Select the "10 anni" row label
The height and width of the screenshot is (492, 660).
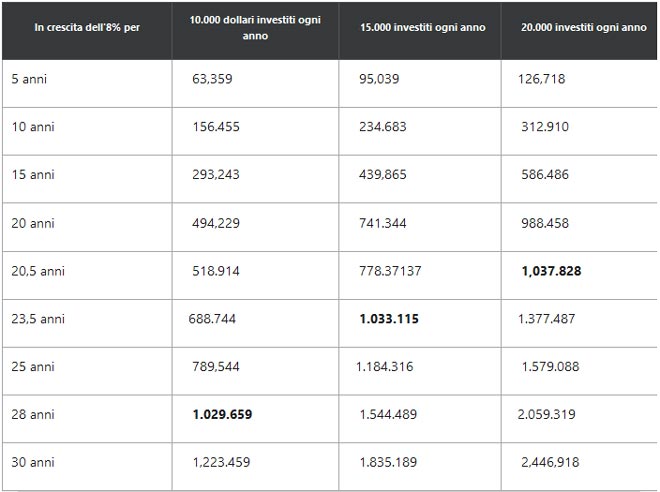click(x=32, y=127)
